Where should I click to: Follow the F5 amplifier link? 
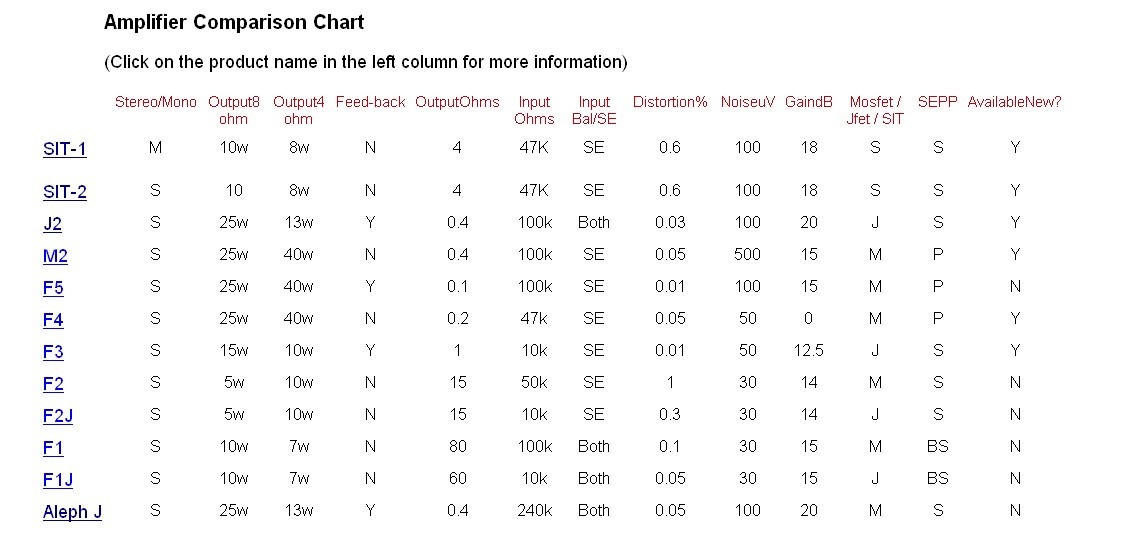coord(53,288)
